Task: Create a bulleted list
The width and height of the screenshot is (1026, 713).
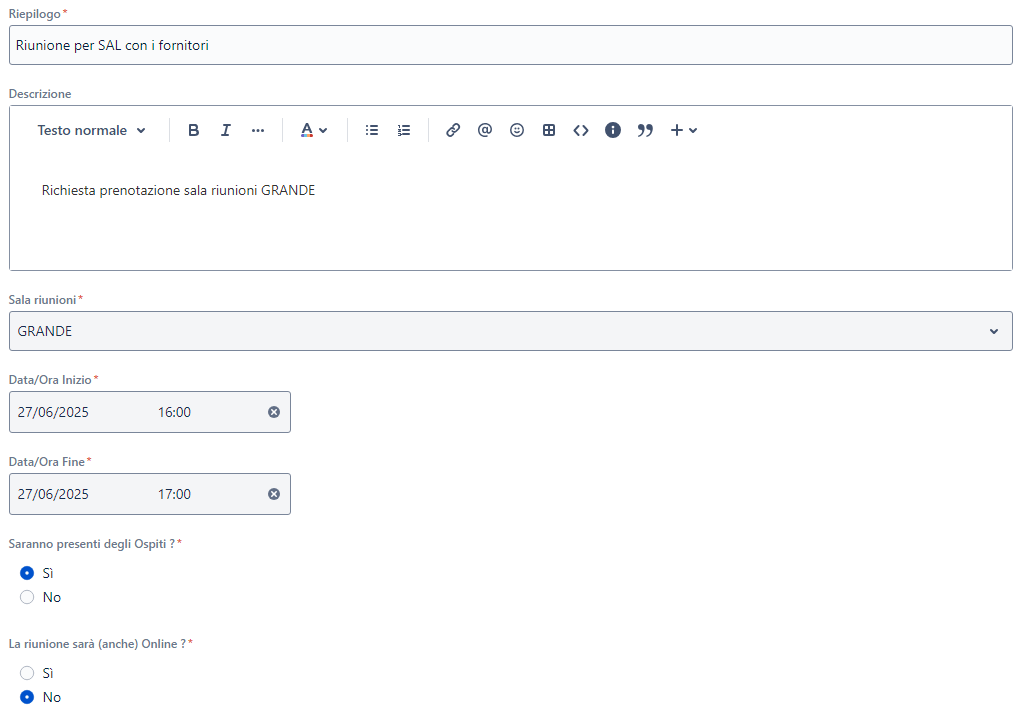Action: tap(371, 130)
